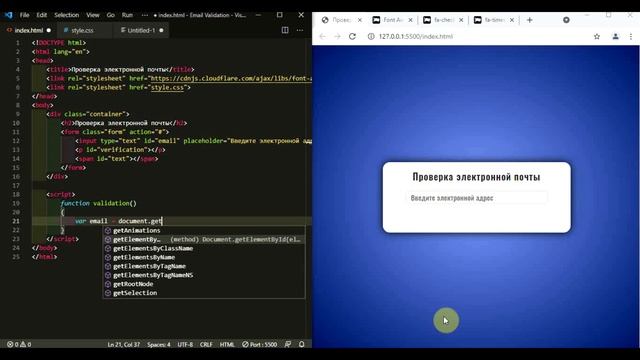The image size is (640, 360).
Task: Click Live Server Port: 5500 status item
Action: click(260, 344)
